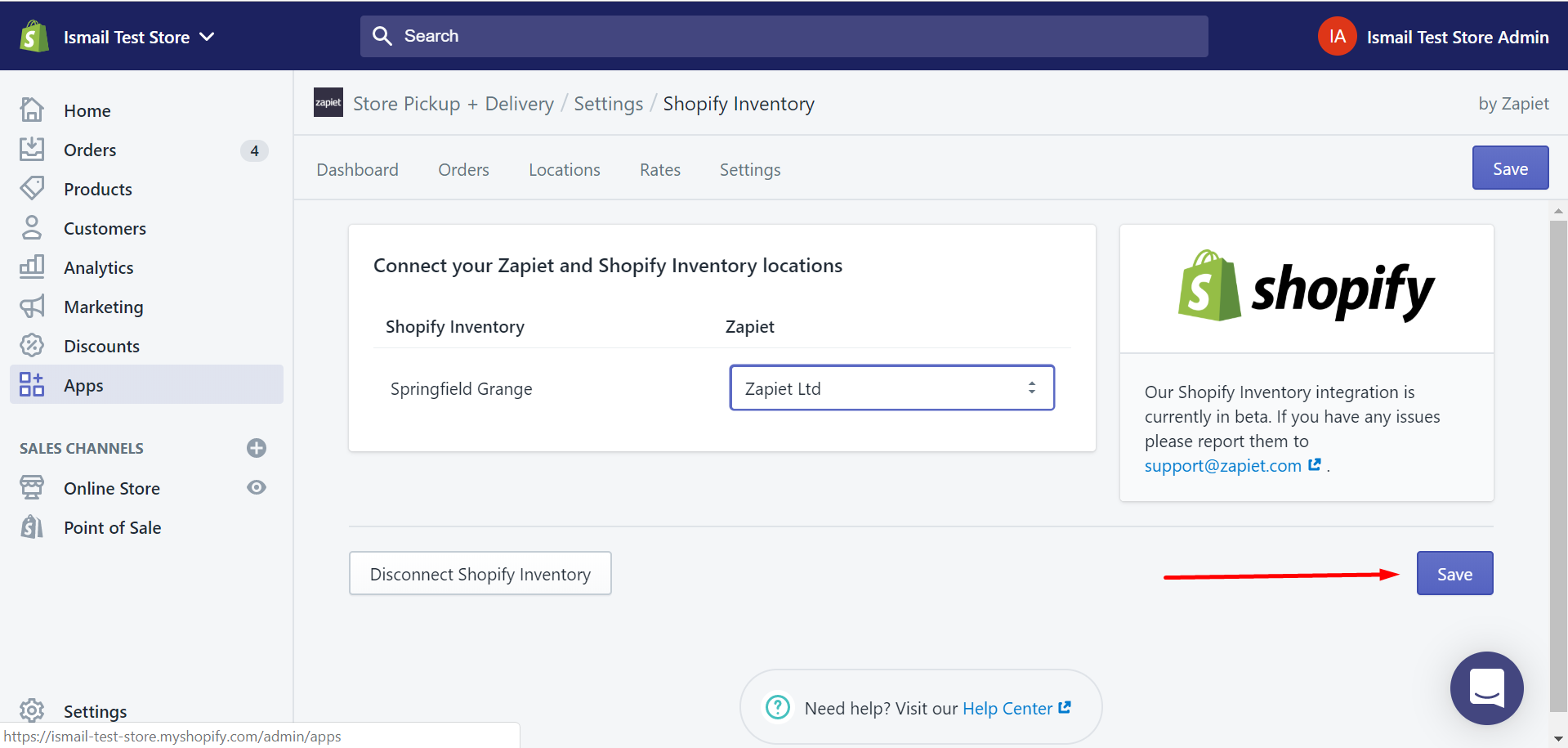The height and width of the screenshot is (748, 1568).
Task: Click Disconnect Shopify Inventory button
Action: pyautogui.click(x=480, y=573)
